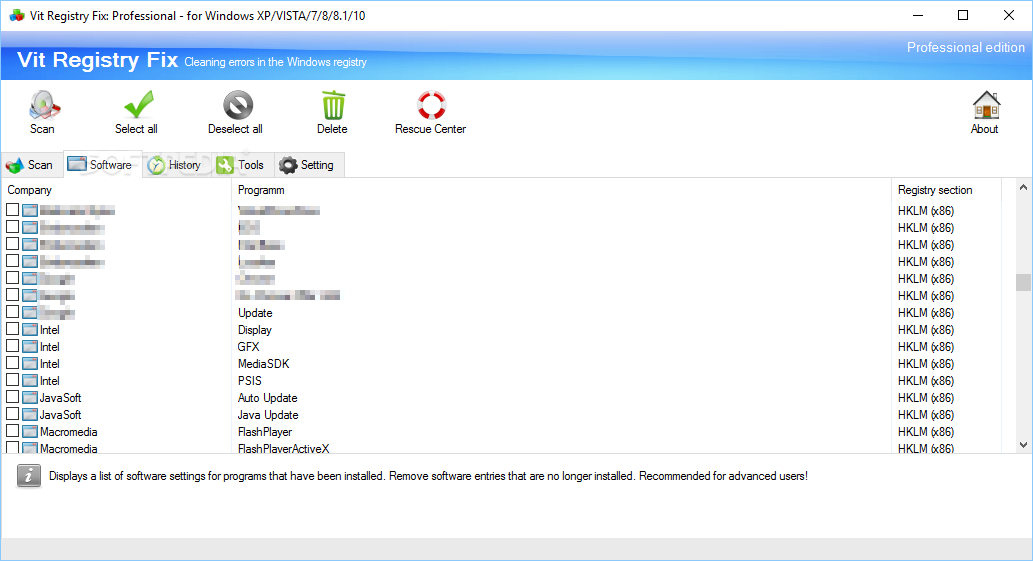Select the Auto Update program entry
Viewport: 1033px width, 561px height.
pos(267,398)
